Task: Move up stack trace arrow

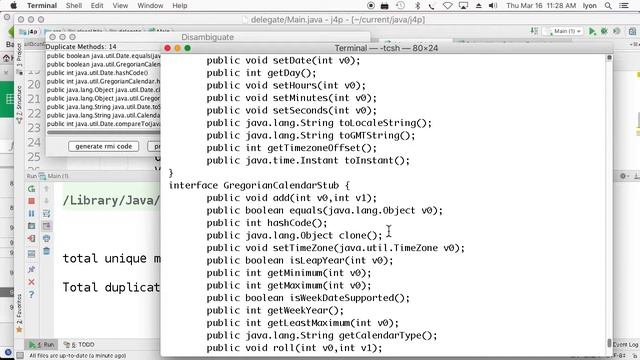Action: tap(47, 189)
